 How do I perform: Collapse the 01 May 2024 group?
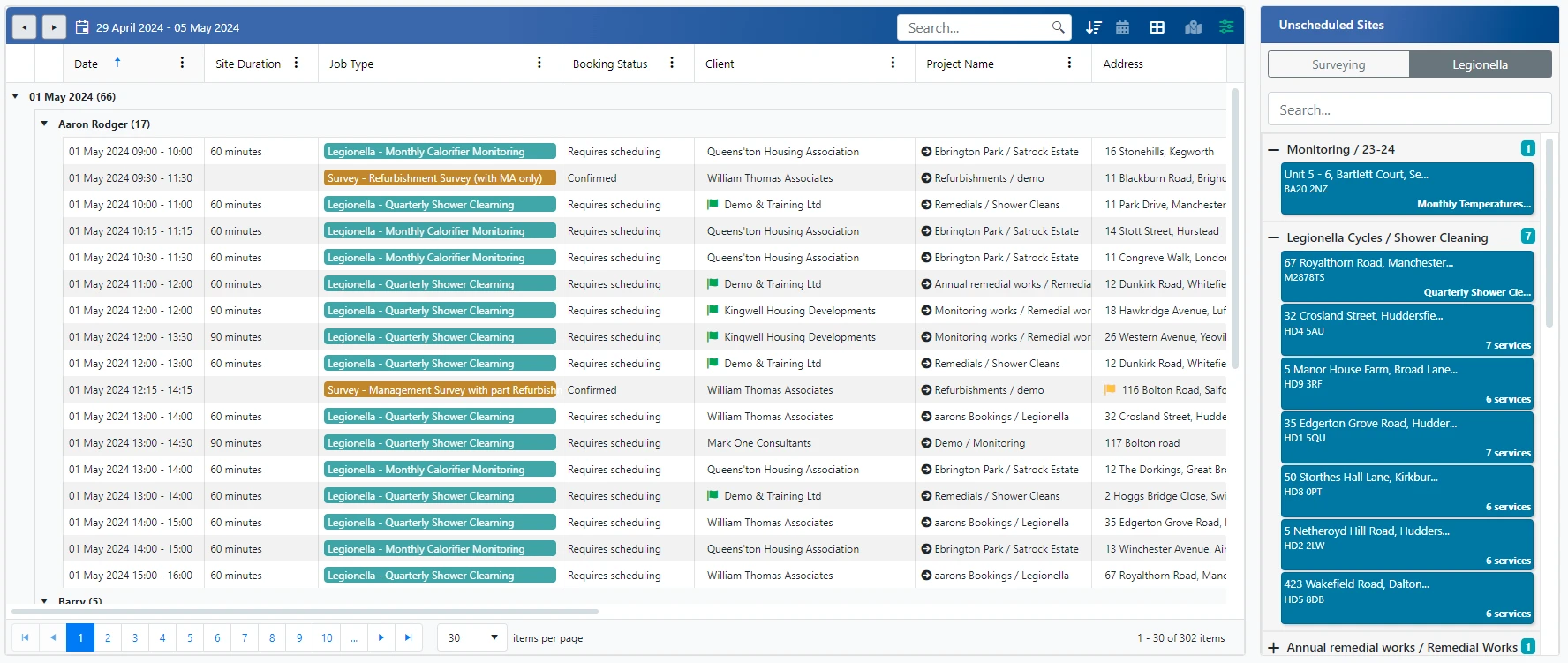15,96
